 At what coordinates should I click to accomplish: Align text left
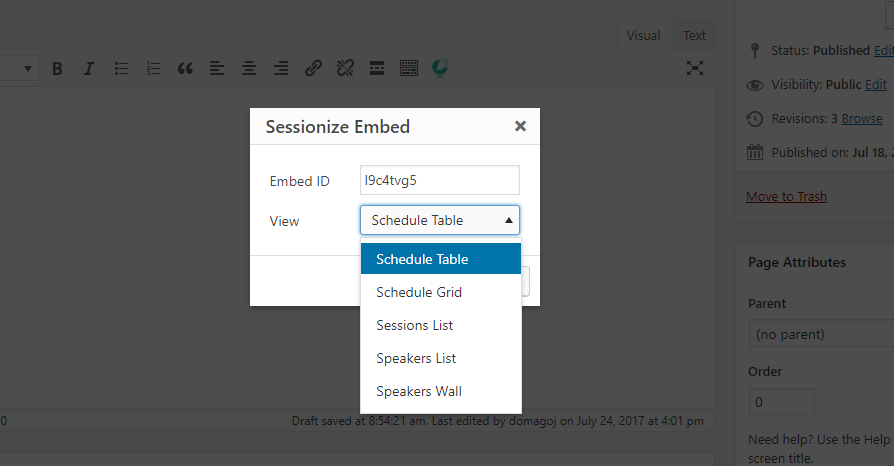coord(217,69)
